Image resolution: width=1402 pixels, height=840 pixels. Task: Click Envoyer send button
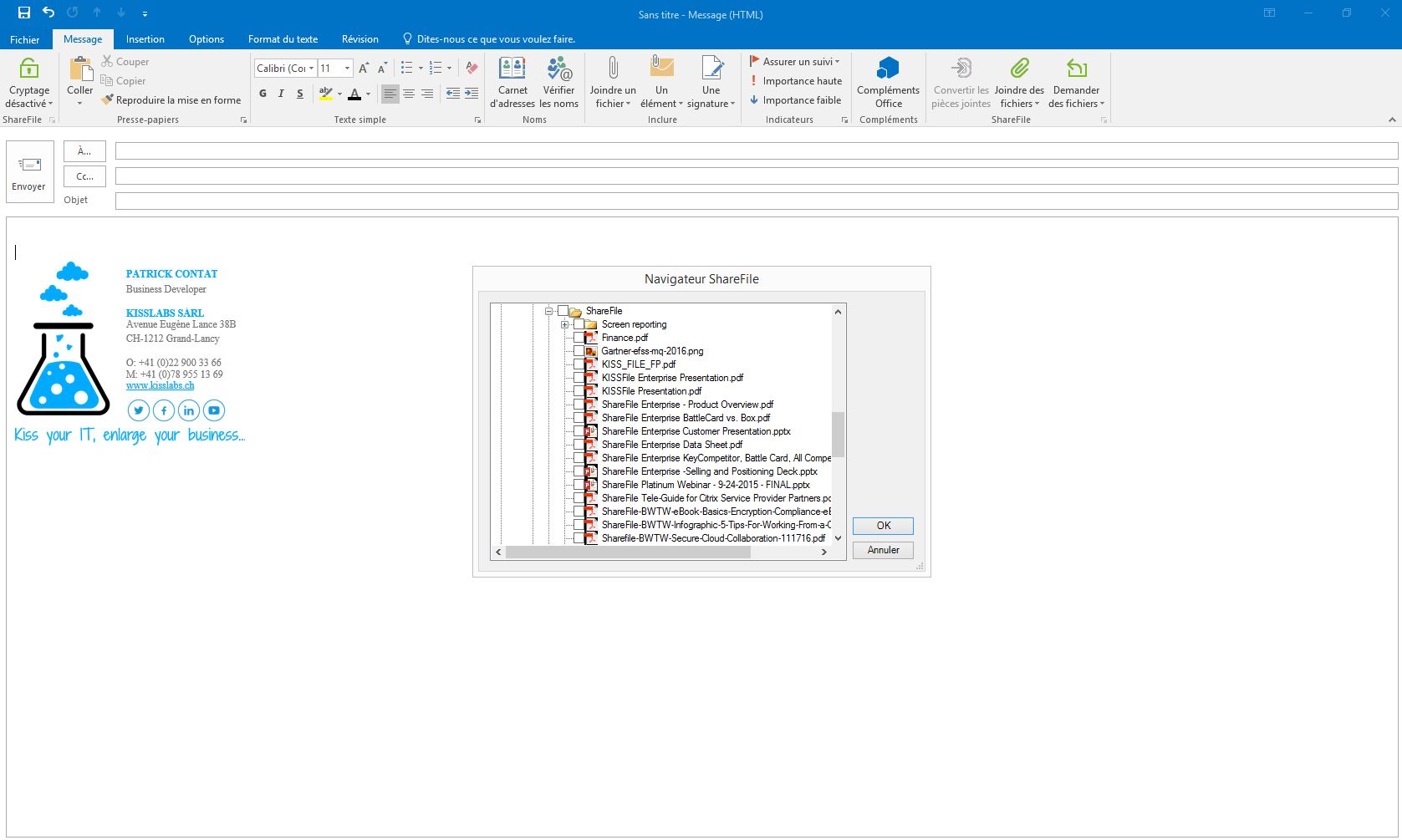click(x=29, y=171)
